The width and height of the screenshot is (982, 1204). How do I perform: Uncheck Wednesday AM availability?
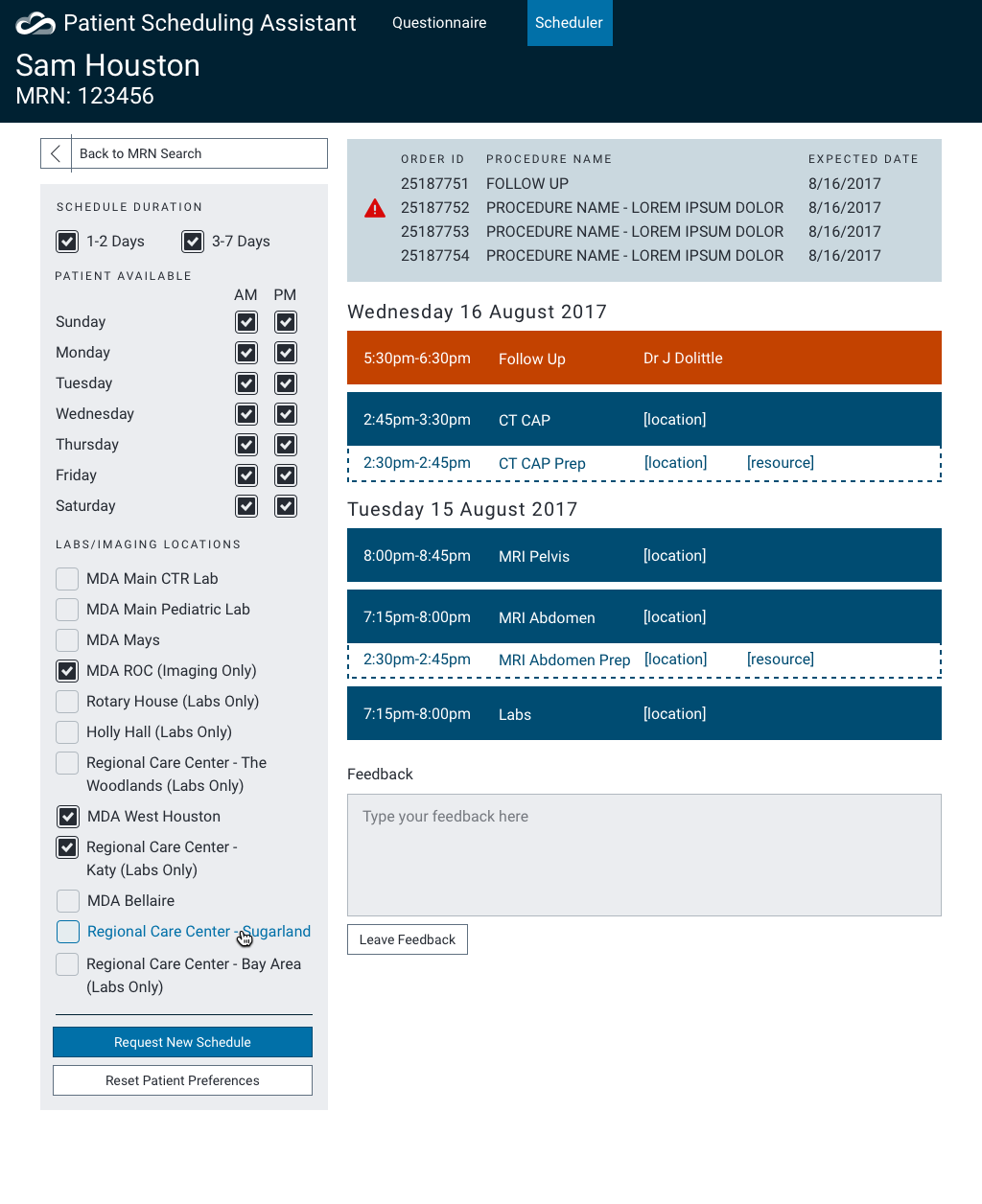[246, 414]
